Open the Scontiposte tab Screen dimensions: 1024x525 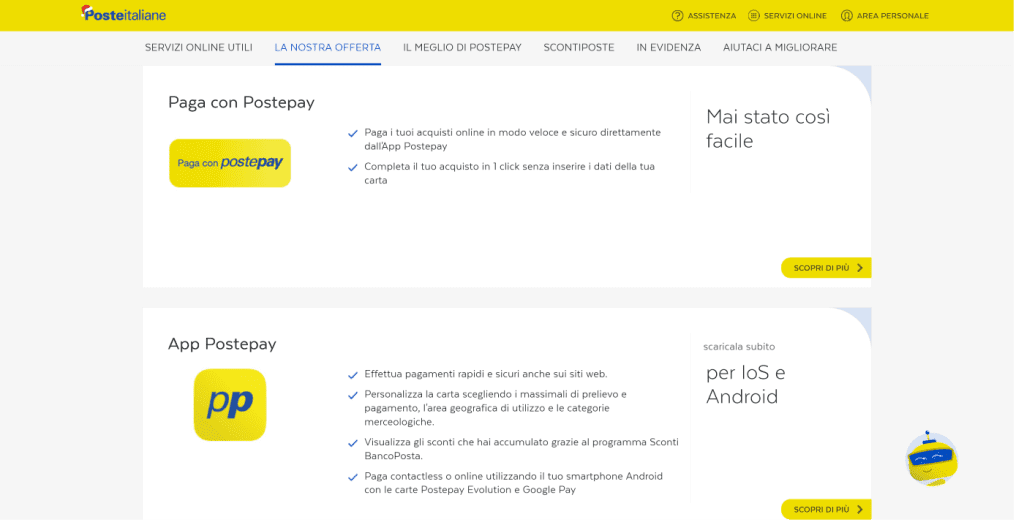579,47
